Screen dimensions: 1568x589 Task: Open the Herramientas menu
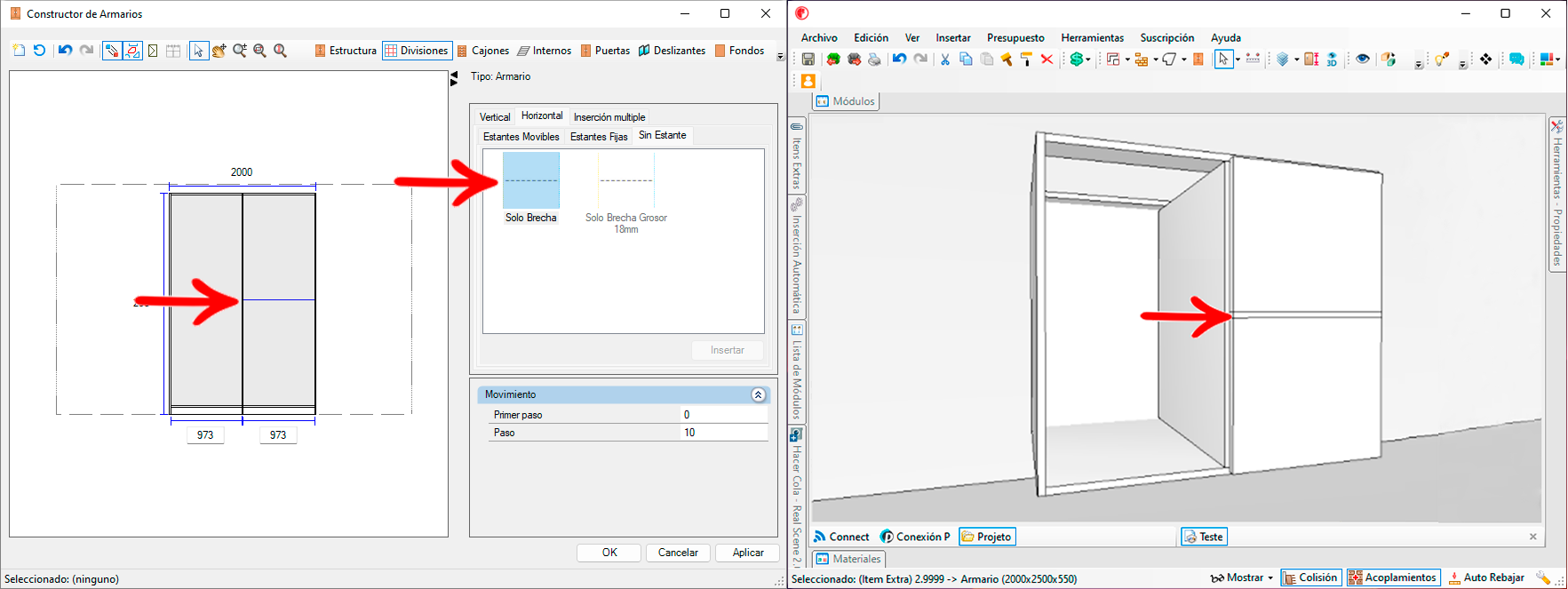(1092, 38)
